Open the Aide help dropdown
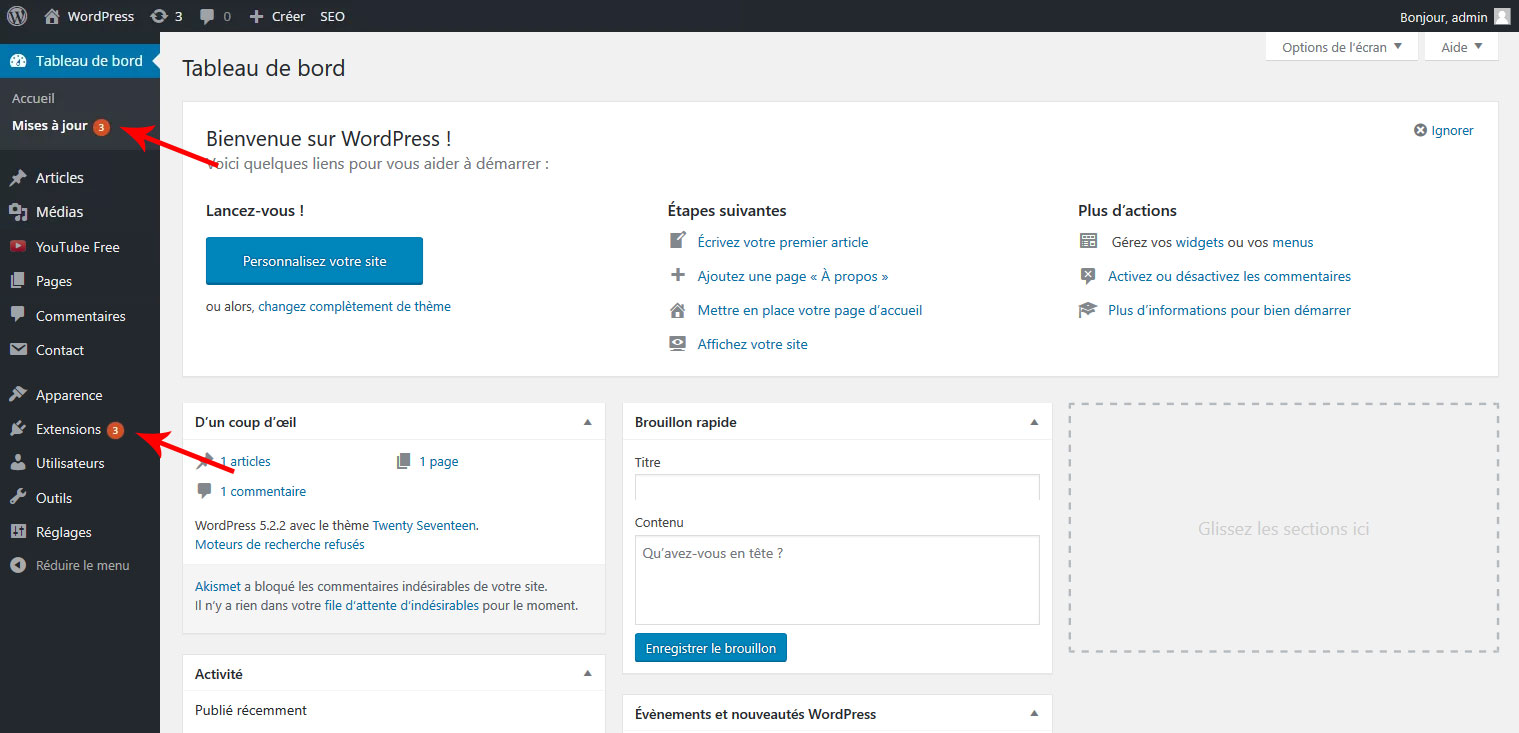The image size is (1519, 733). 1461,47
